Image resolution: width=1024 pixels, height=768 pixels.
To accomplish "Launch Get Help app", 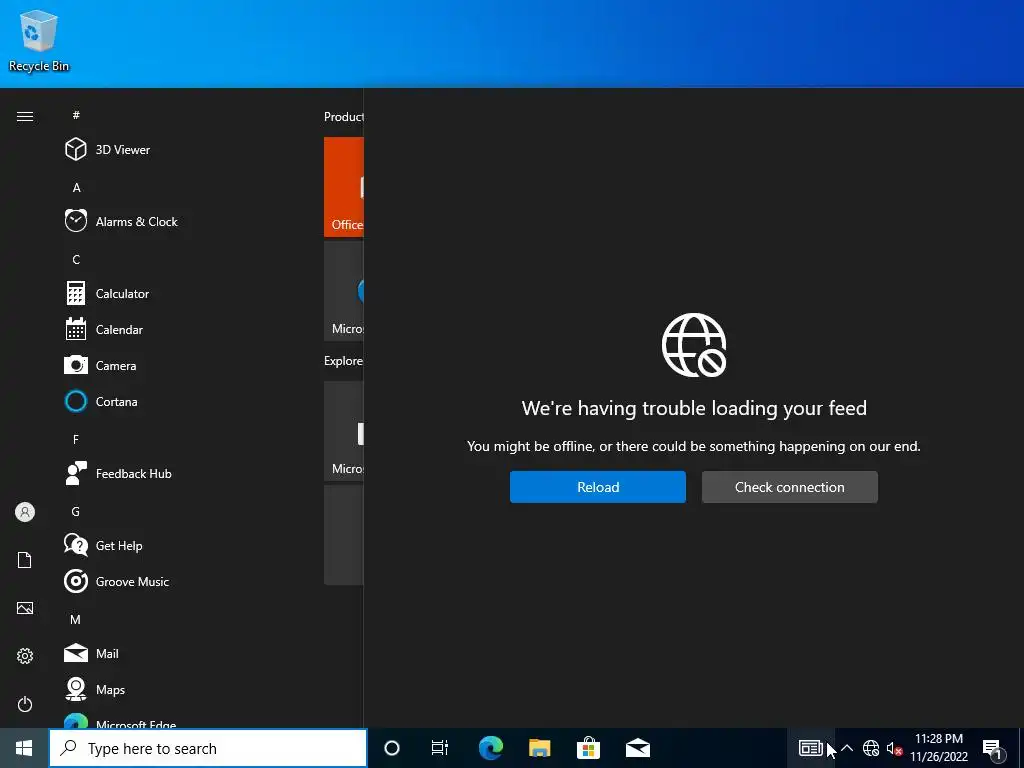I will click(103, 545).
